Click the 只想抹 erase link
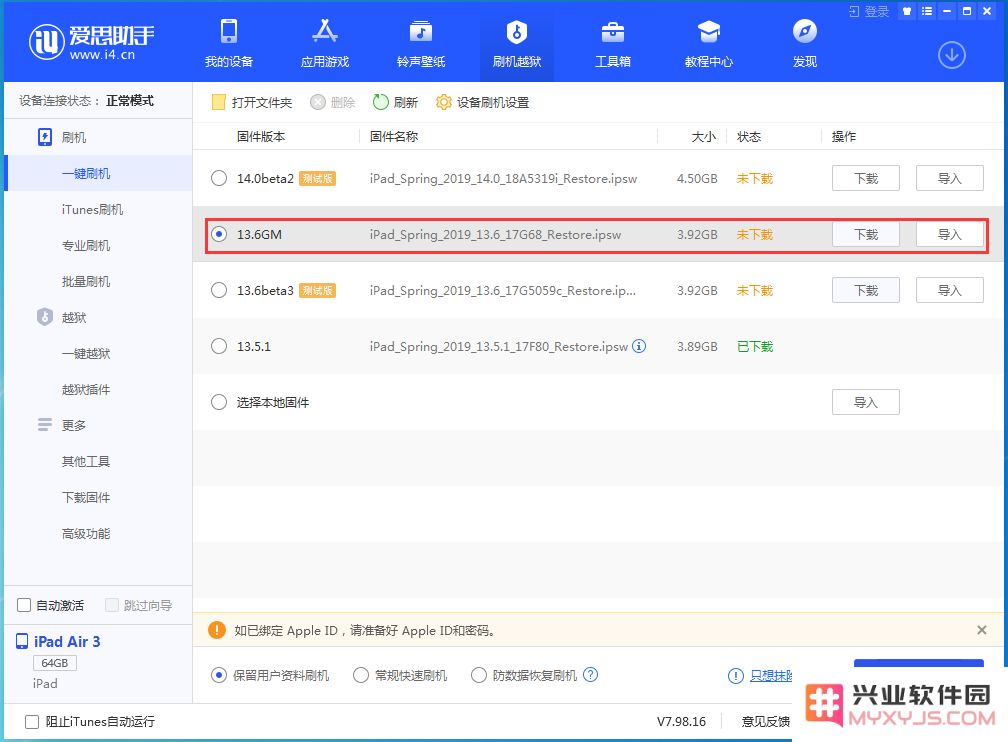Image resolution: width=1008 pixels, height=742 pixels. [x=771, y=675]
